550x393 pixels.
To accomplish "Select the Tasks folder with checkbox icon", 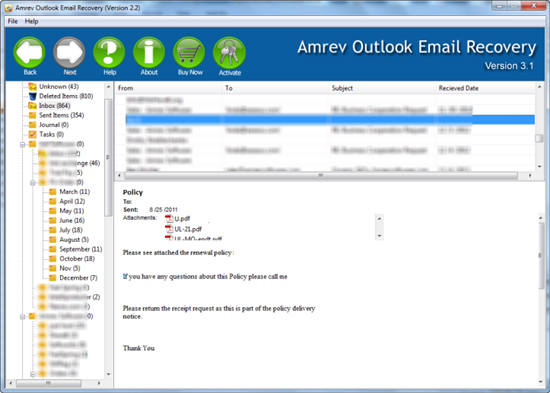I will [x=46, y=134].
